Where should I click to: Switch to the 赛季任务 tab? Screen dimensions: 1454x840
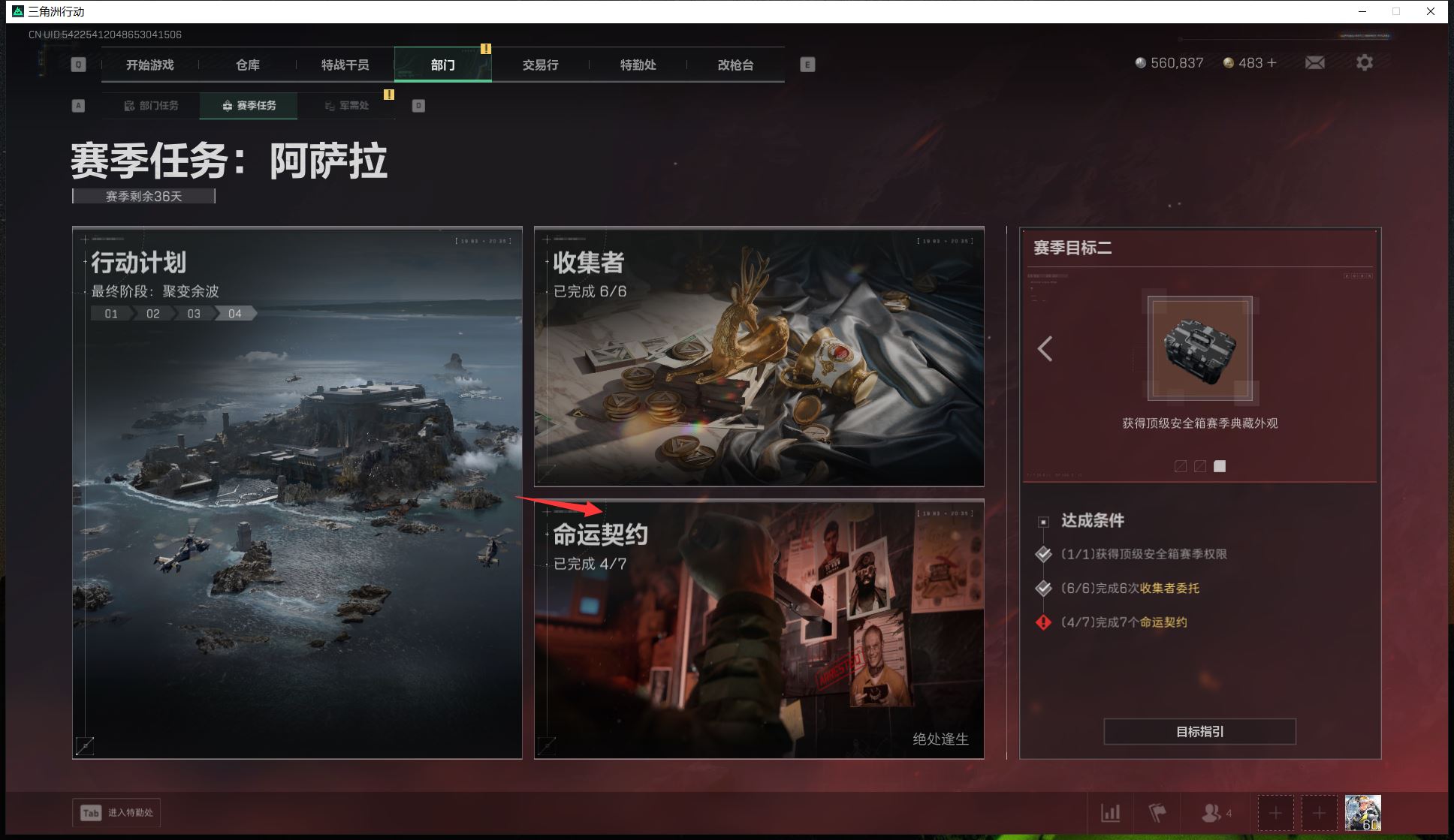248,106
